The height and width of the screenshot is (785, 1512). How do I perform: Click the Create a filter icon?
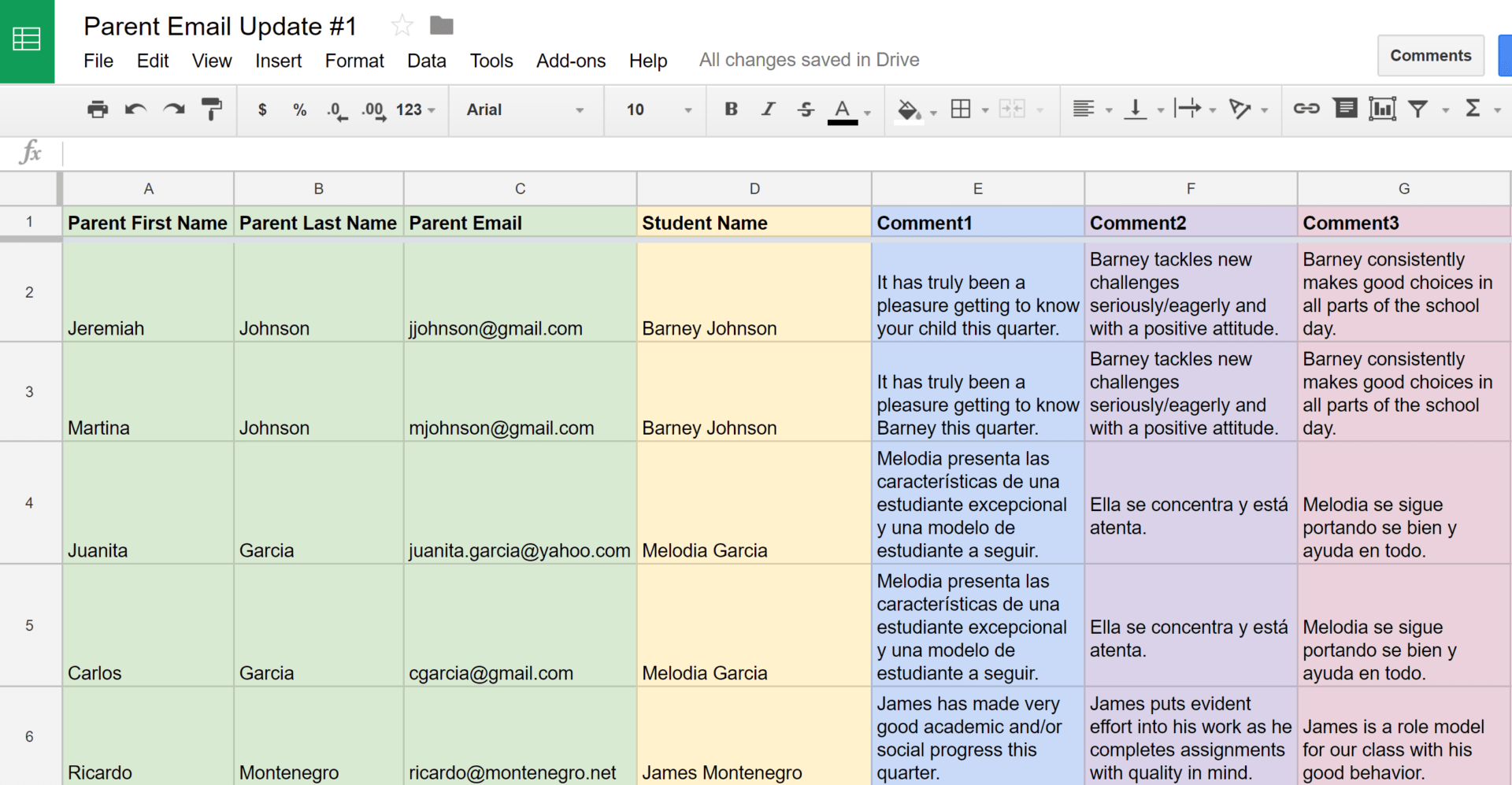click(x=1417, y=109)
